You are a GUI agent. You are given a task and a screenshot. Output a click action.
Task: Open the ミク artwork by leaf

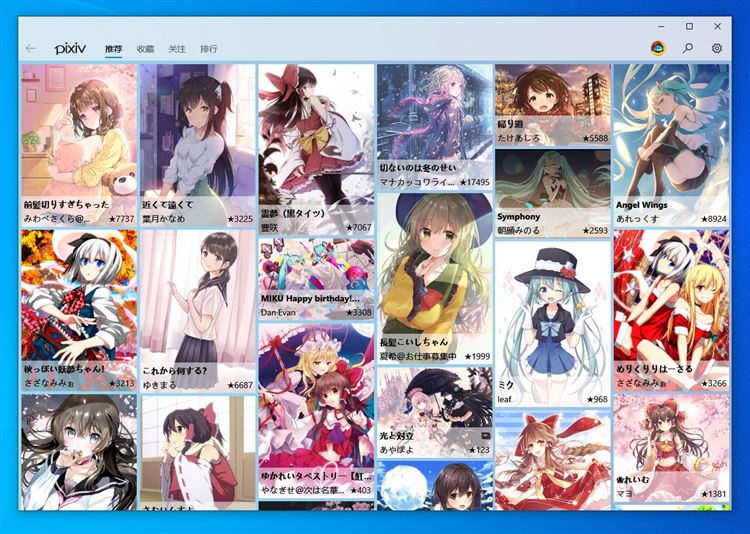pos(553,324)
